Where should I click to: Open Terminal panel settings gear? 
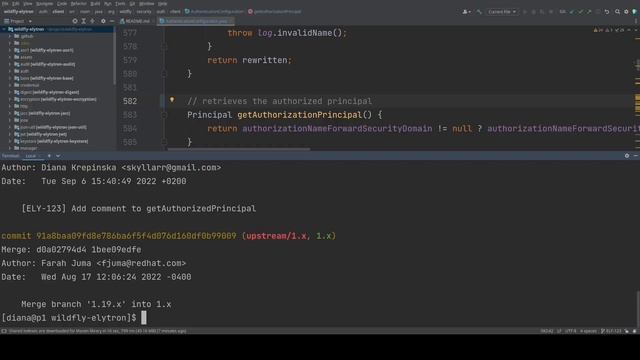point(627,156)
